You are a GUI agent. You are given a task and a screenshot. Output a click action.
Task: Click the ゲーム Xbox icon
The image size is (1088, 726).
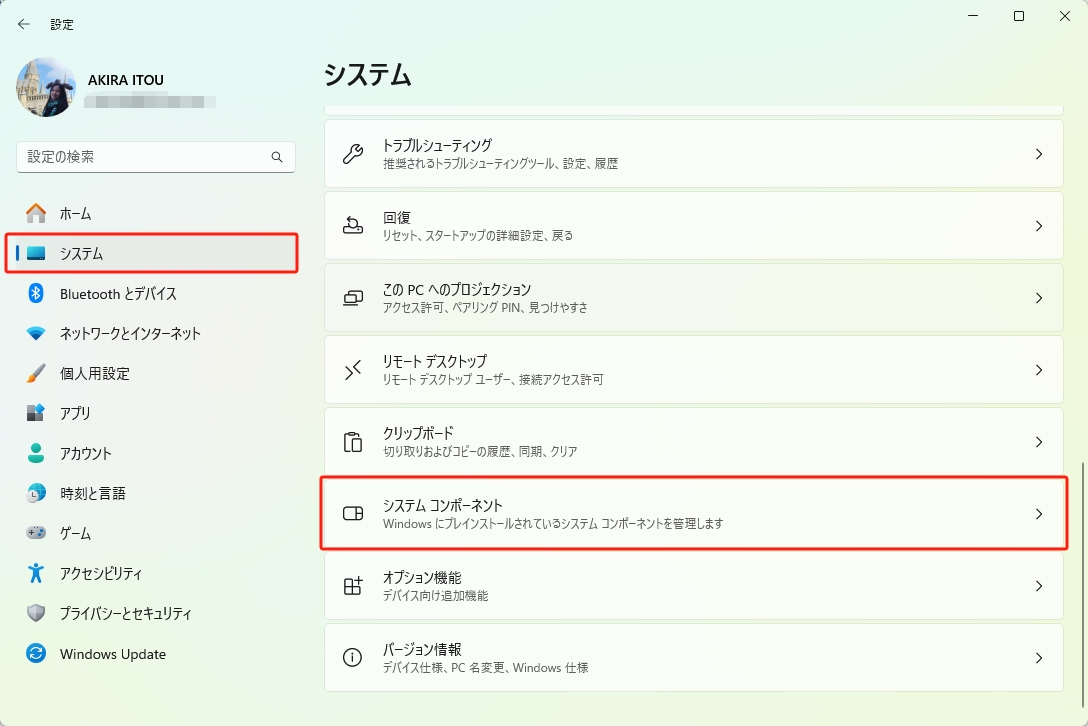tap(32, 533)
